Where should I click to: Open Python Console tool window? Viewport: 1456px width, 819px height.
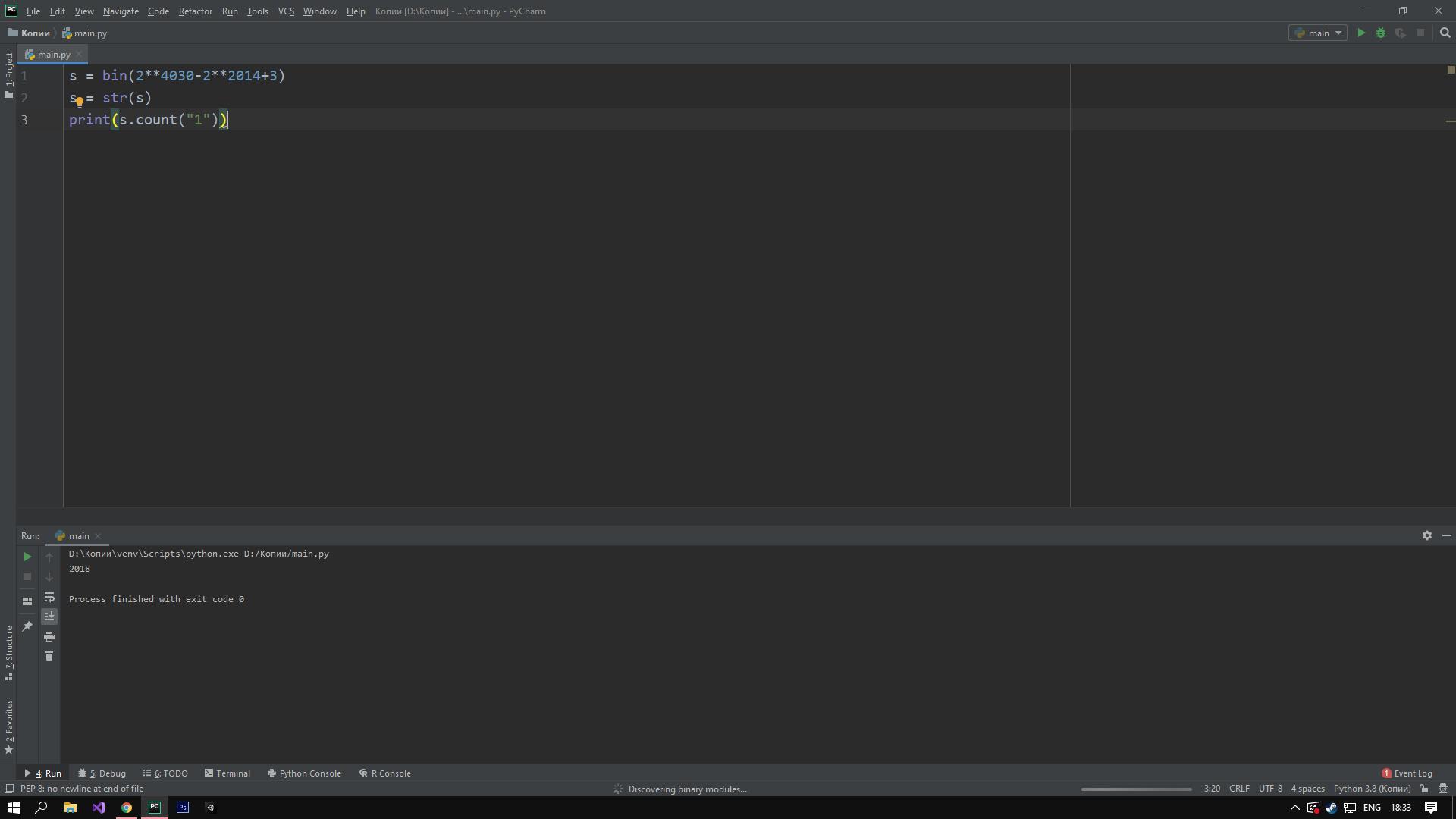[304, 773]
